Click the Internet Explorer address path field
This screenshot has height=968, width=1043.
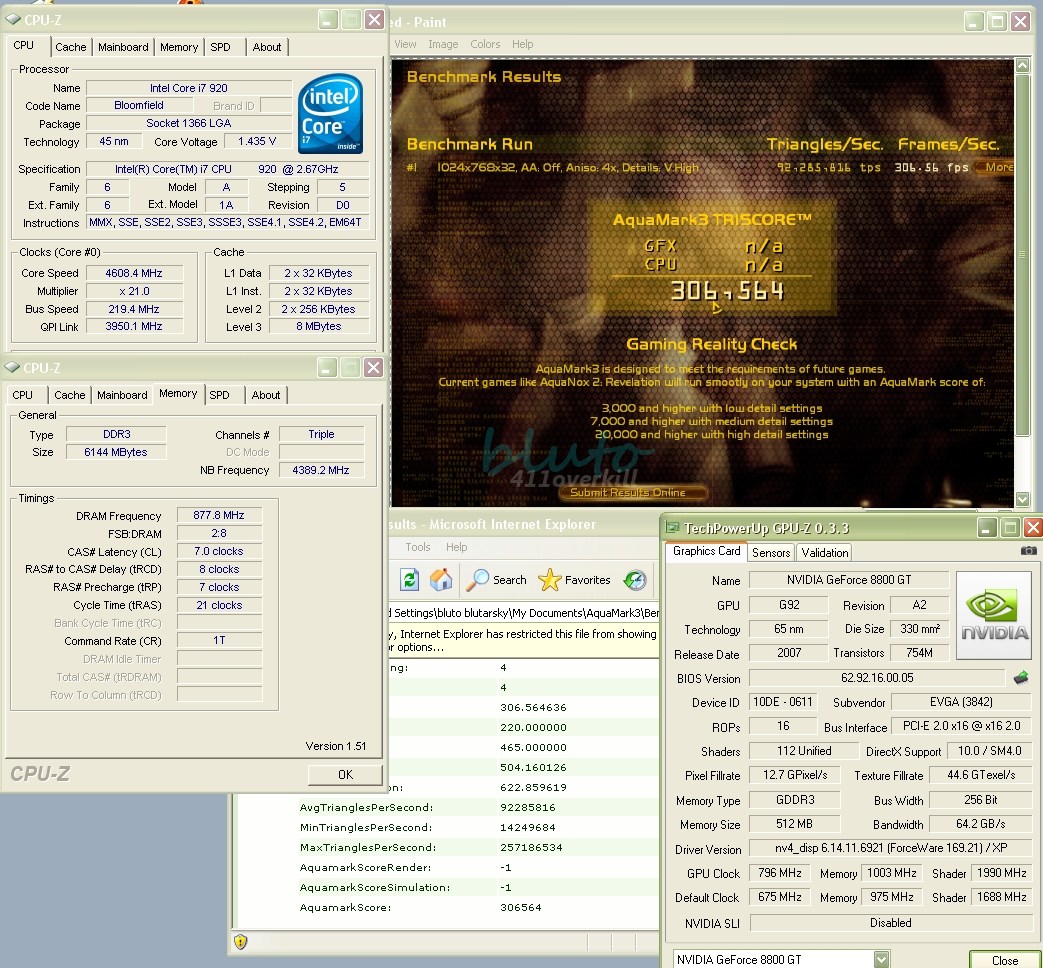tap(523, 613)
